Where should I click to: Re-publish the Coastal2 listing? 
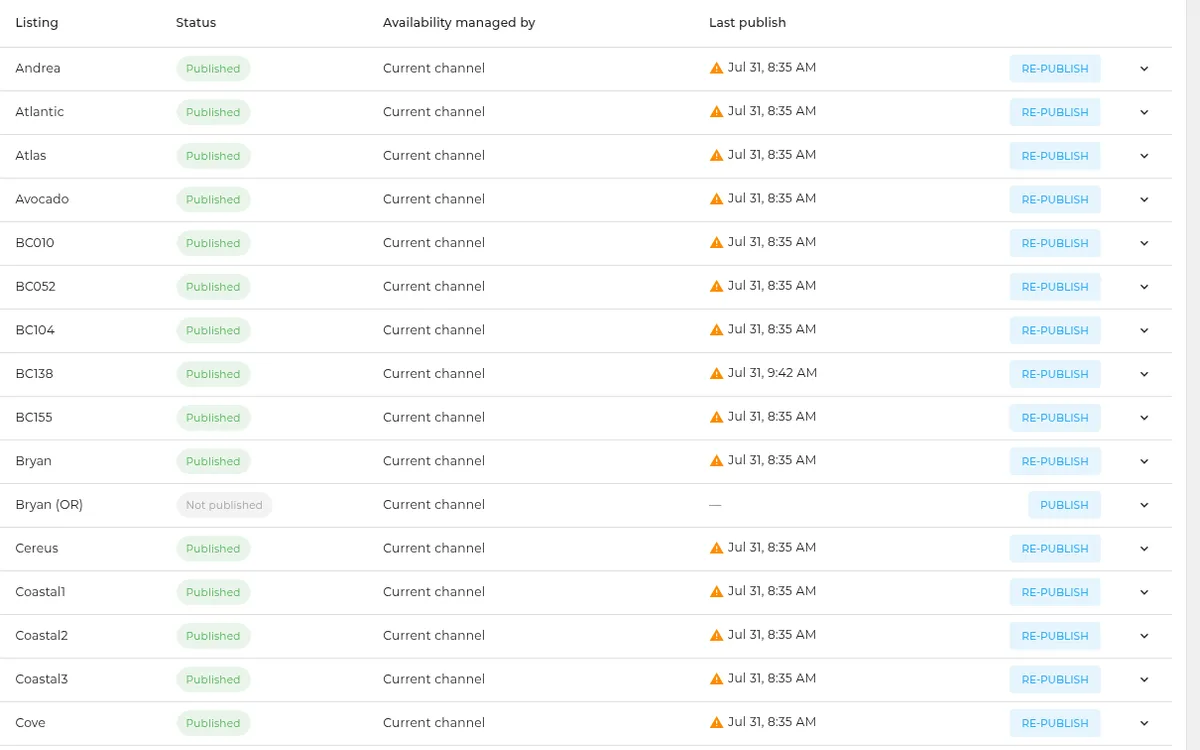click(1055, 636)
